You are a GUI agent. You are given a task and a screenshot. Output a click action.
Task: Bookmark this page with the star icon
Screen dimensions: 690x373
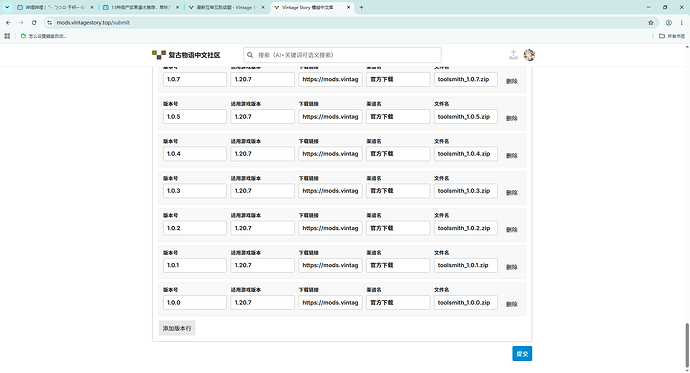(x=650, y=22)
